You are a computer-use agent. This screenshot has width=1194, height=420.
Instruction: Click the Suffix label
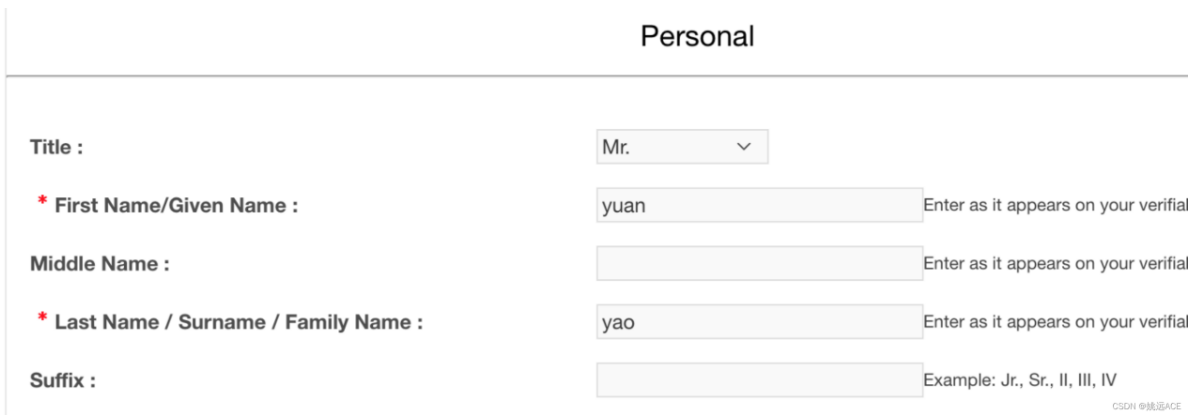(x=62, y=380)
